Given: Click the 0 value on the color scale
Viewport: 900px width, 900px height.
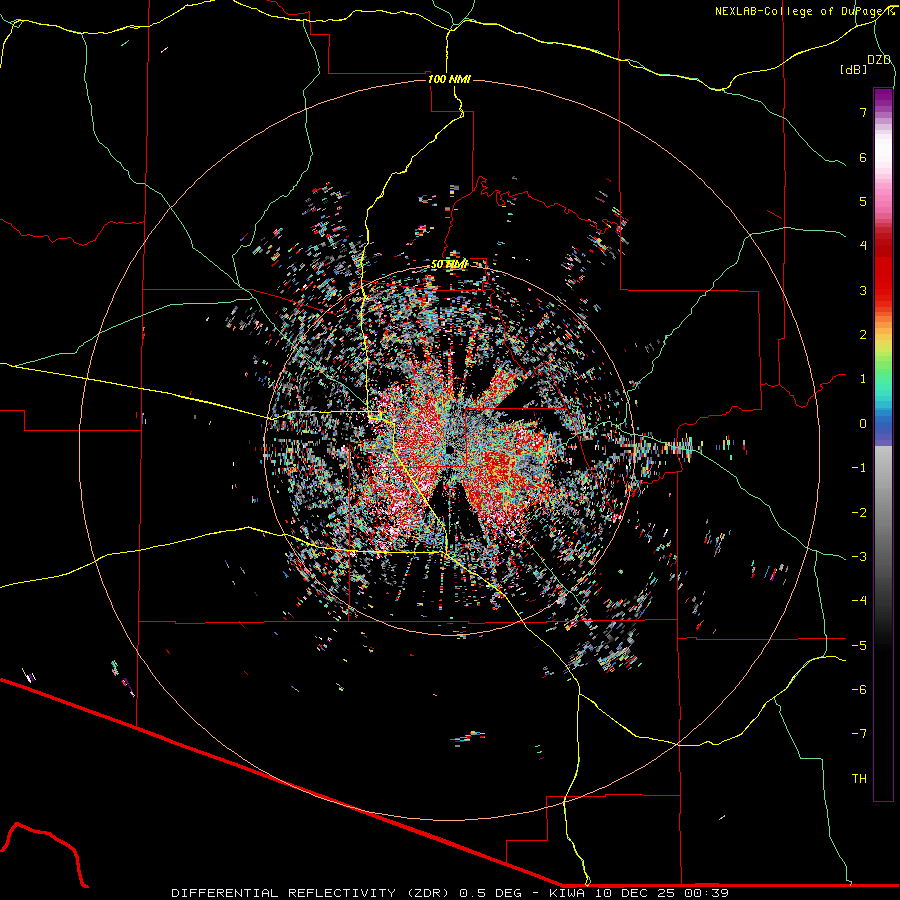Looking at the screenshot, I should tap(863, 424).
